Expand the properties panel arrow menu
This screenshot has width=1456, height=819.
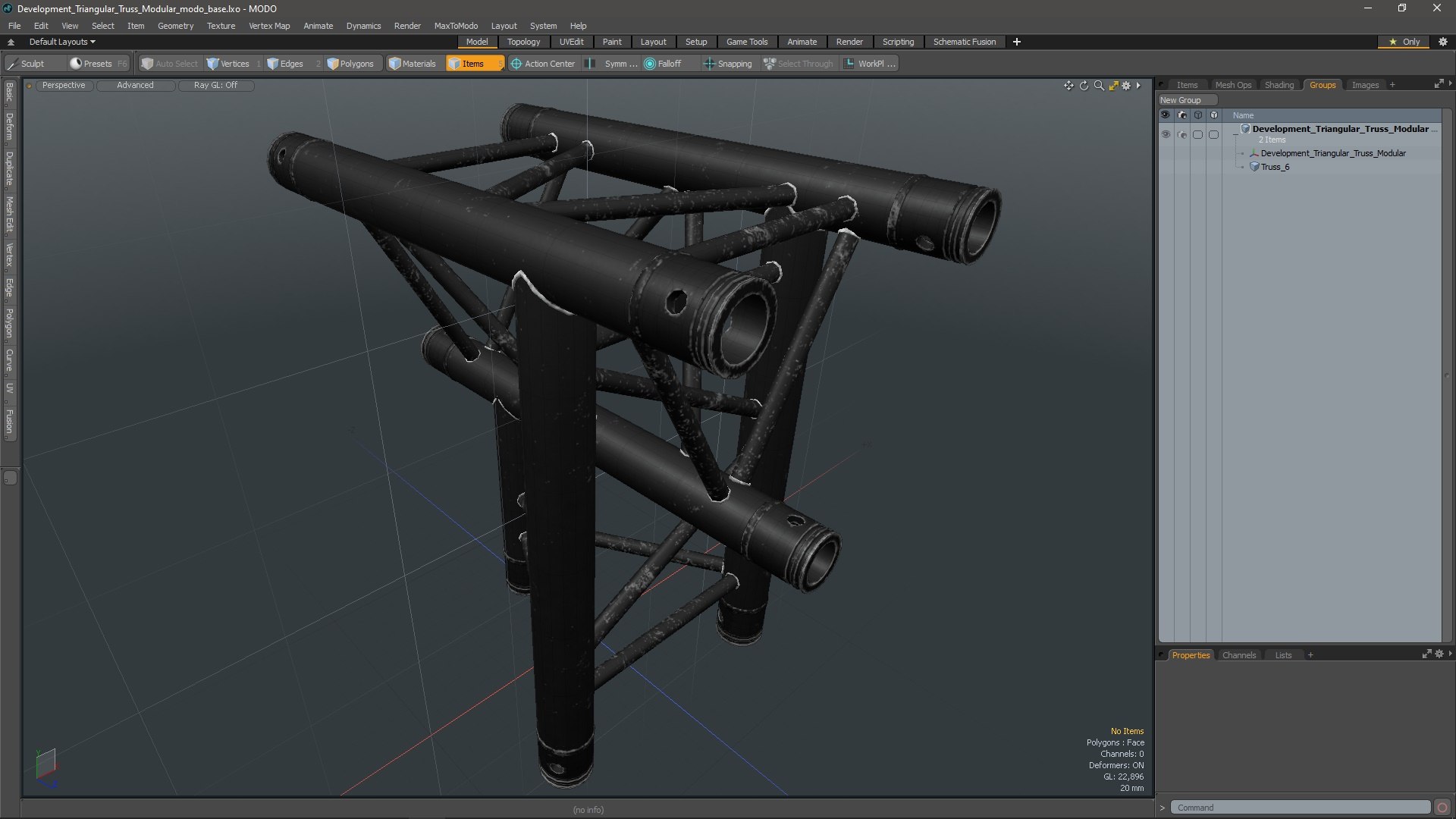(1450, 654)
